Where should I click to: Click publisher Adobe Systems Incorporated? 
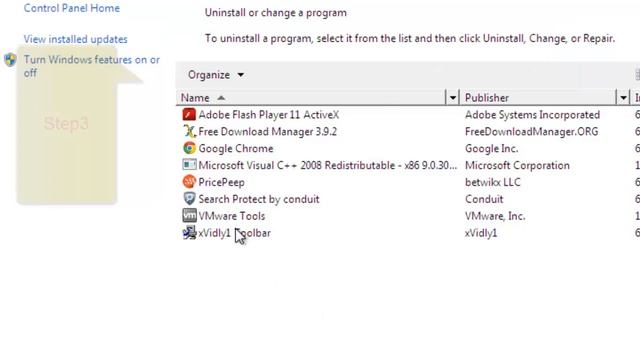point(532,115)
